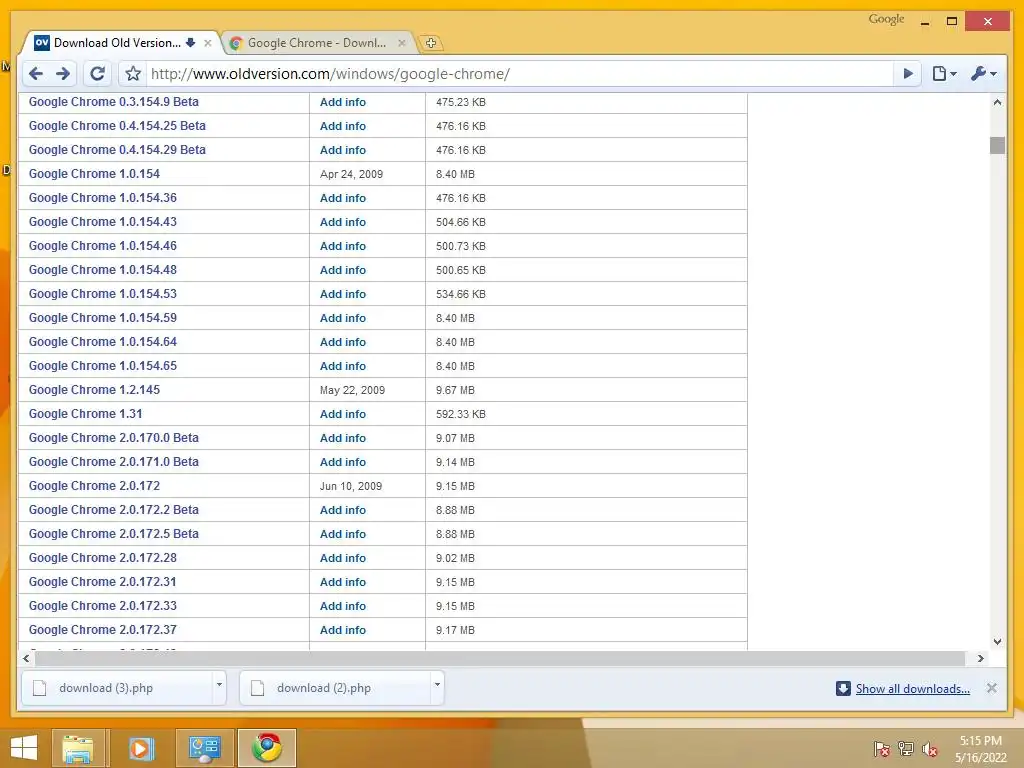The image size is (1024, 768).
Task: Open Google Chrome 2.0.172 link
Action: point(94,486)
